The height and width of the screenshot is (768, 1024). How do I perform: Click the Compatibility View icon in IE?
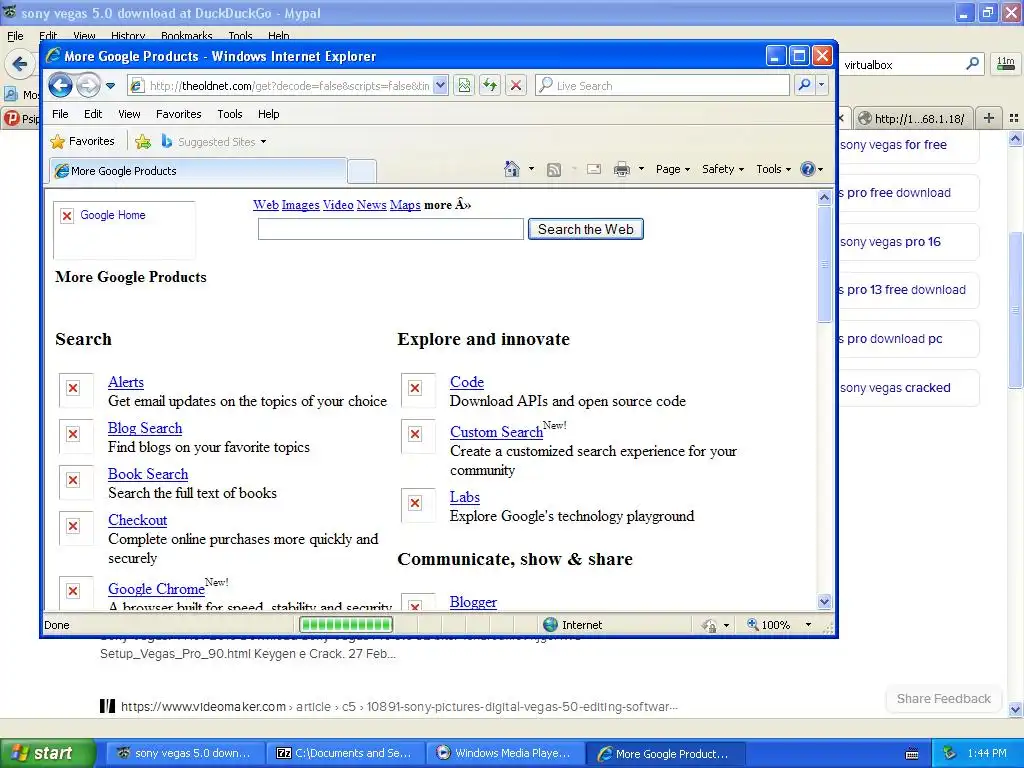pyautogui.click(x=464, y=86)
